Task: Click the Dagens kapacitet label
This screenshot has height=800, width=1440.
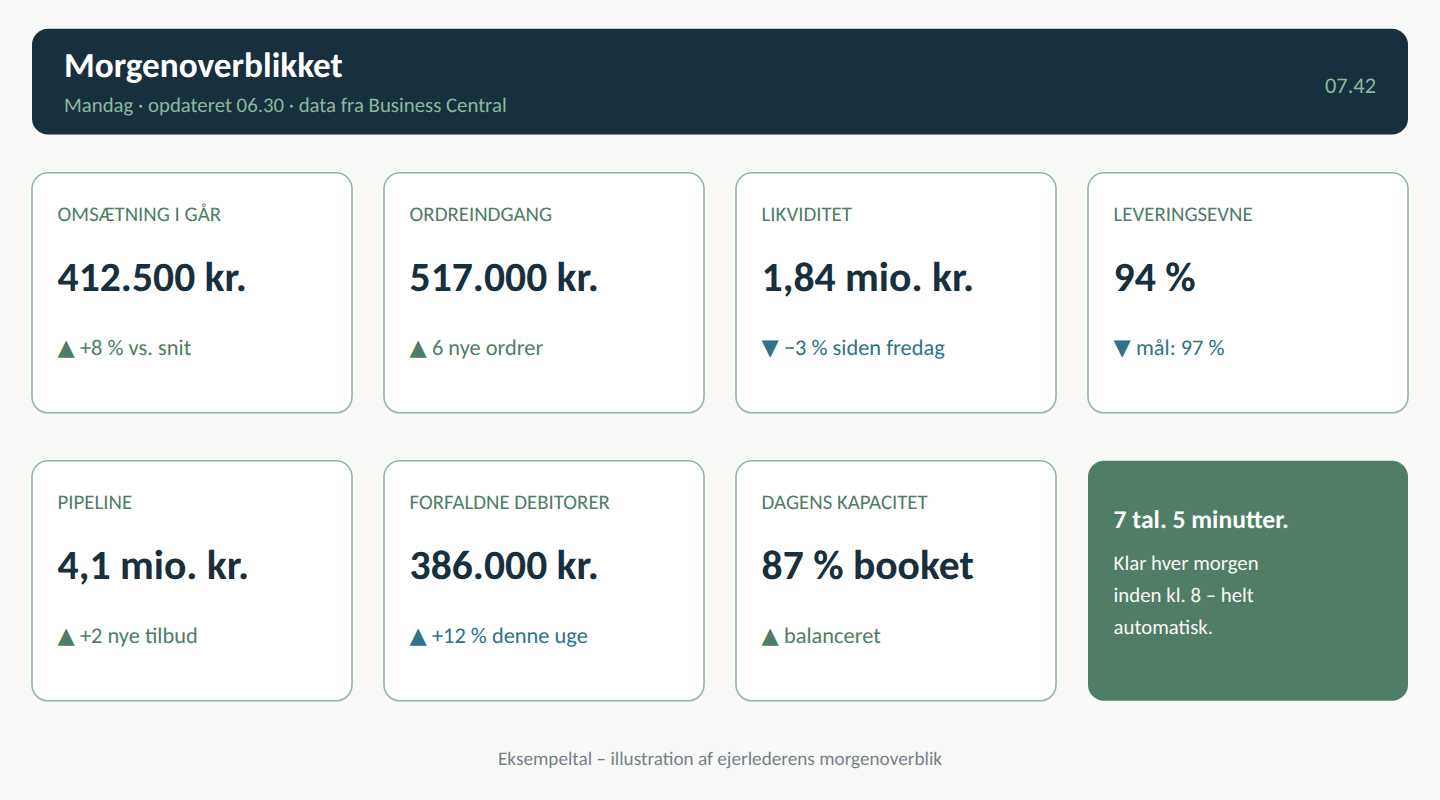Action: pyautogui.click(x=845, y=502)
